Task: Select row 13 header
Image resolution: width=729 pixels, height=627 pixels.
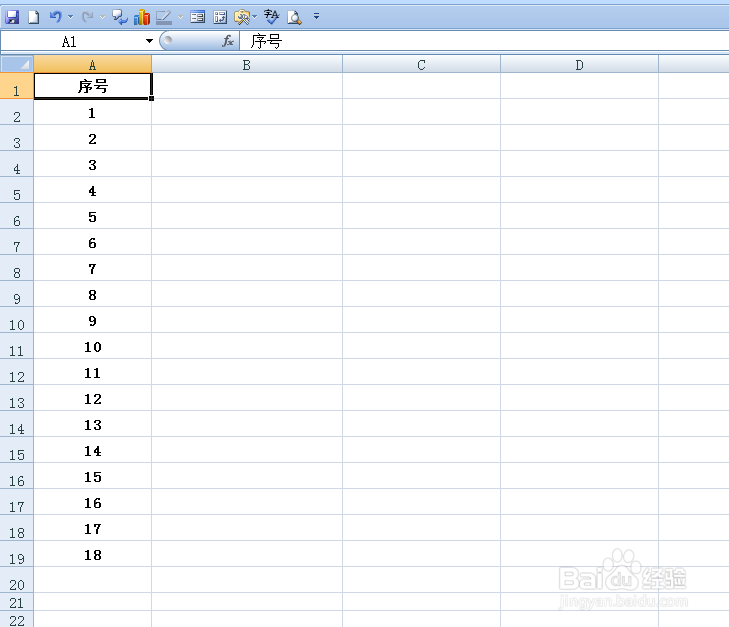Action: (17, 398)
